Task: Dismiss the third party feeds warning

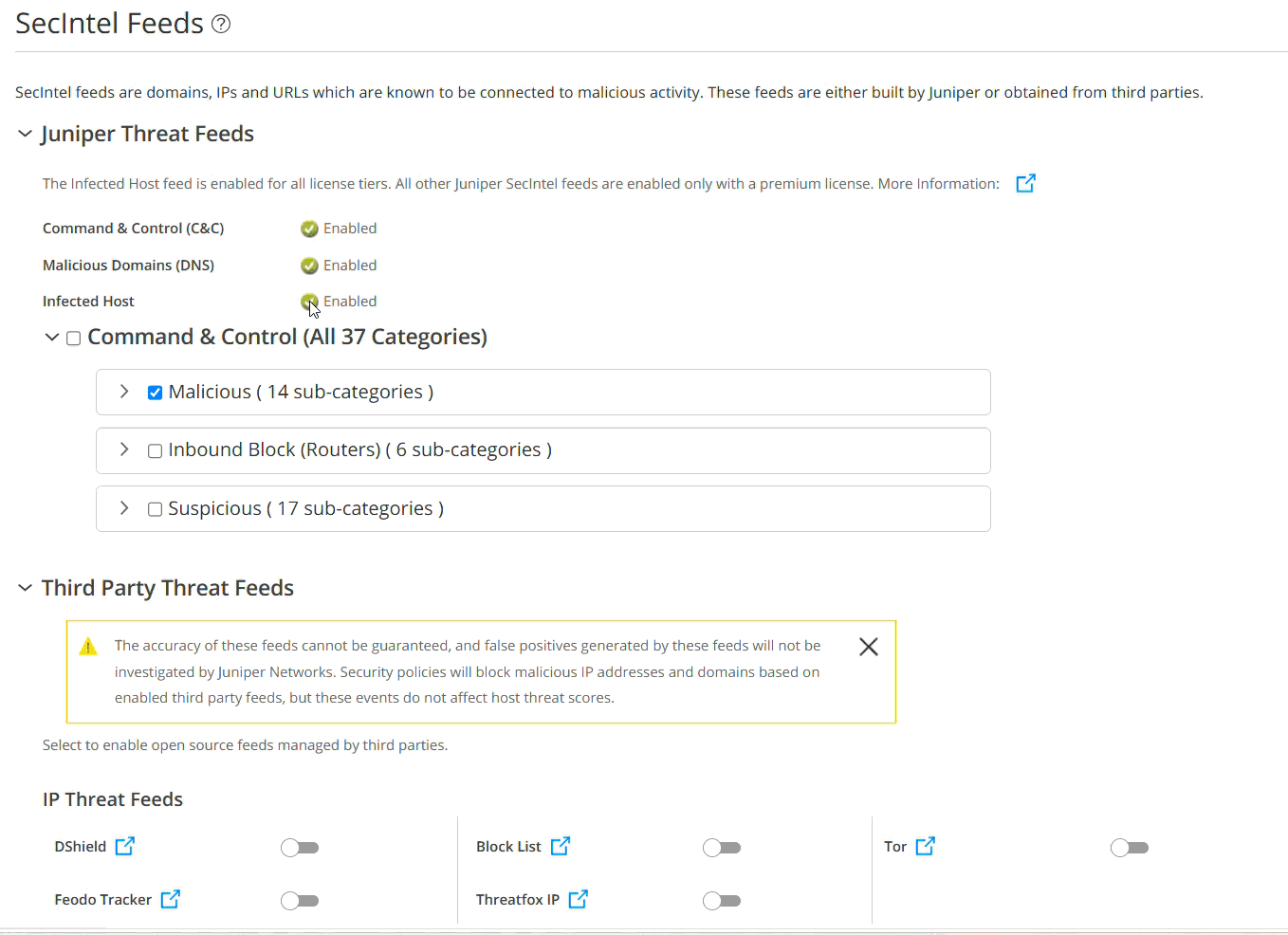Action: pyautogui.click(x=868, y=647)
